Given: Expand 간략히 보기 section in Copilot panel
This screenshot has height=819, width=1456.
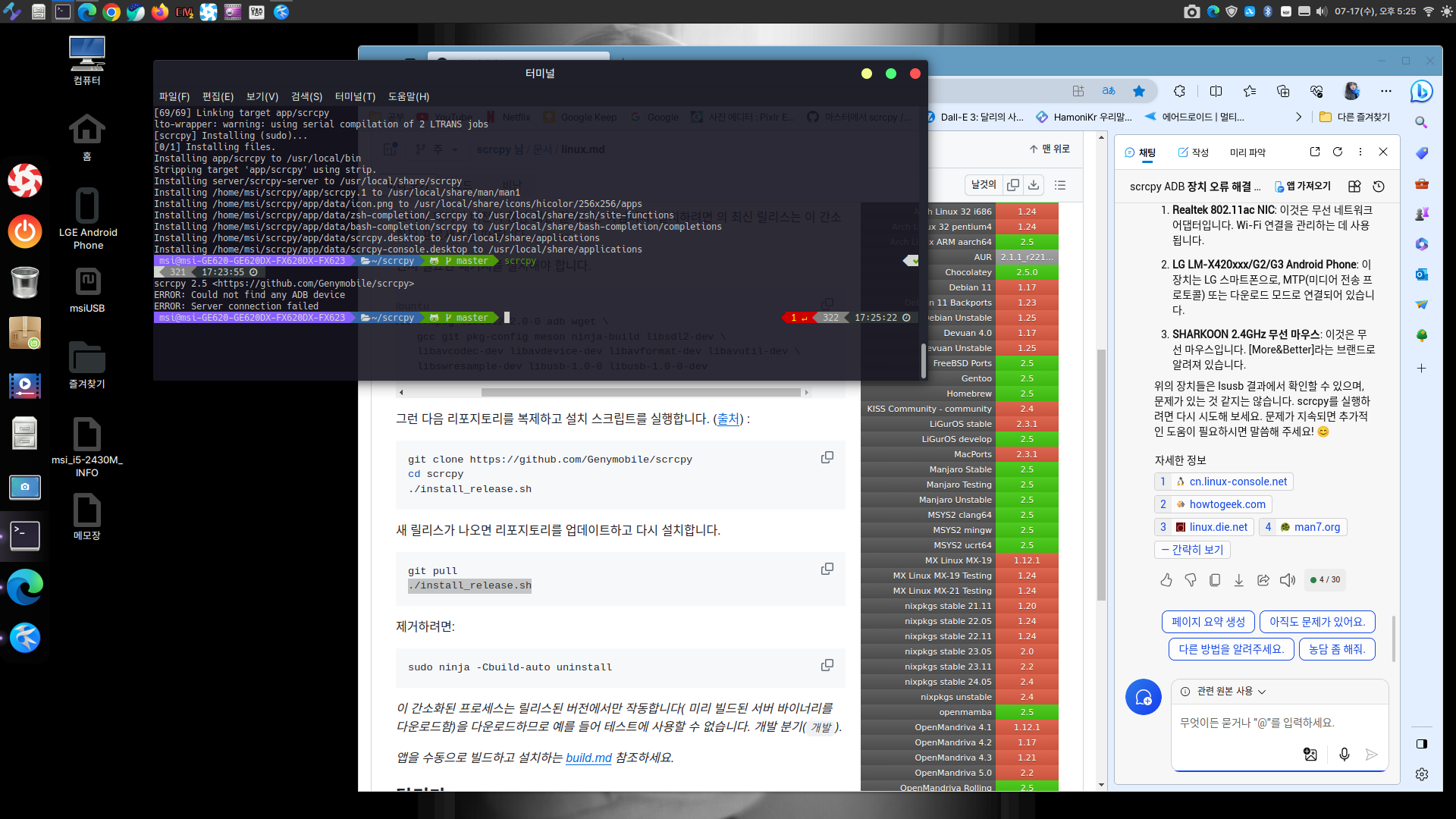Looking at the screenshot, I should coord(1193,548).
